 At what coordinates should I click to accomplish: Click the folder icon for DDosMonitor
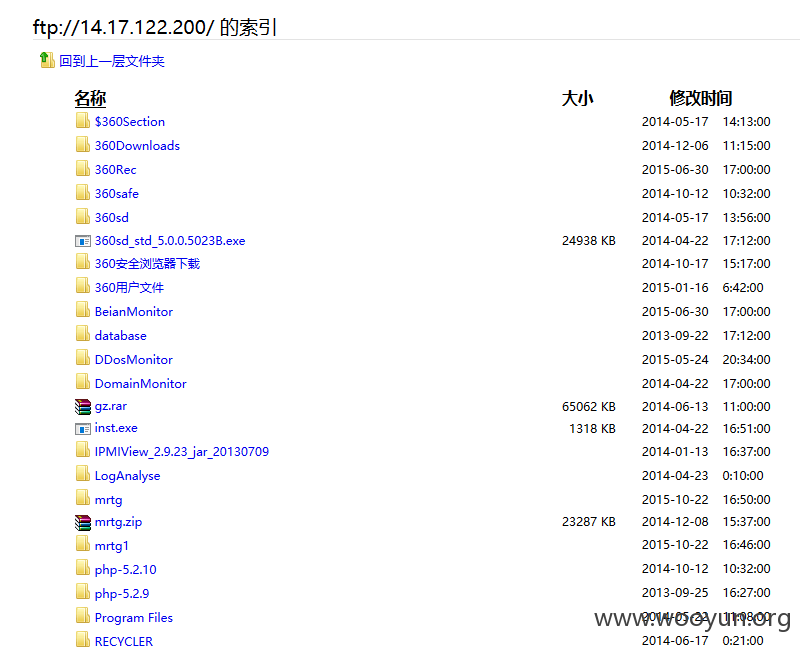[x=83, y=358]
